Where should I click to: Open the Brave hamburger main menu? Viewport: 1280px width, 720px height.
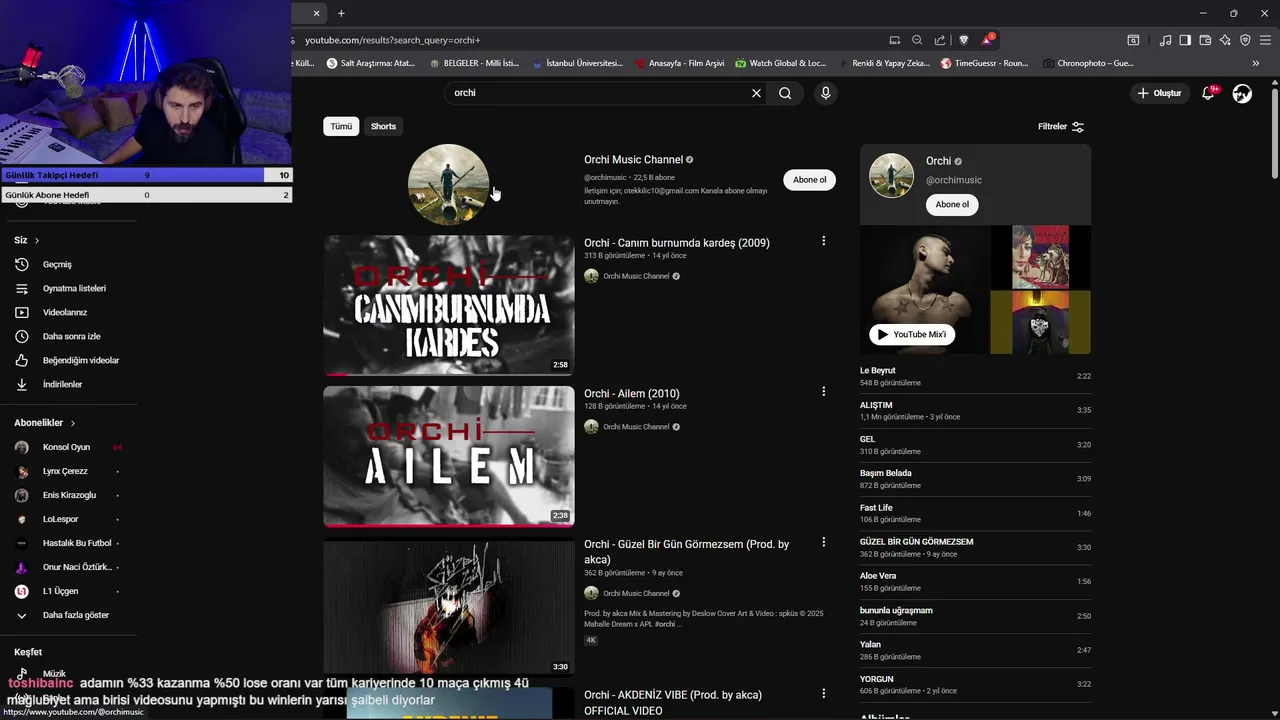(x=1265, y=40)
